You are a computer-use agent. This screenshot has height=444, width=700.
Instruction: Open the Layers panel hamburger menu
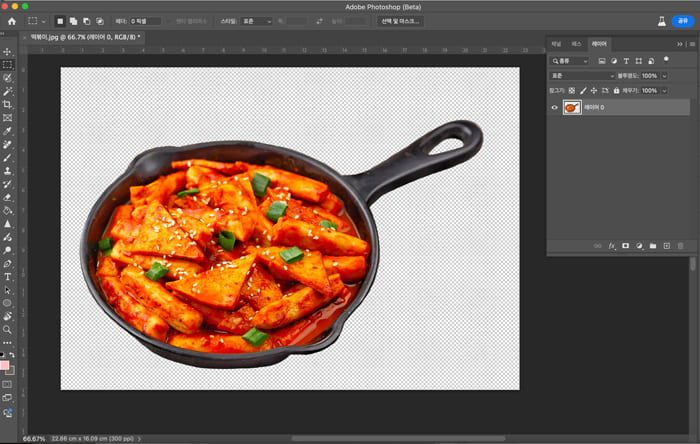(x=692, y=44)
